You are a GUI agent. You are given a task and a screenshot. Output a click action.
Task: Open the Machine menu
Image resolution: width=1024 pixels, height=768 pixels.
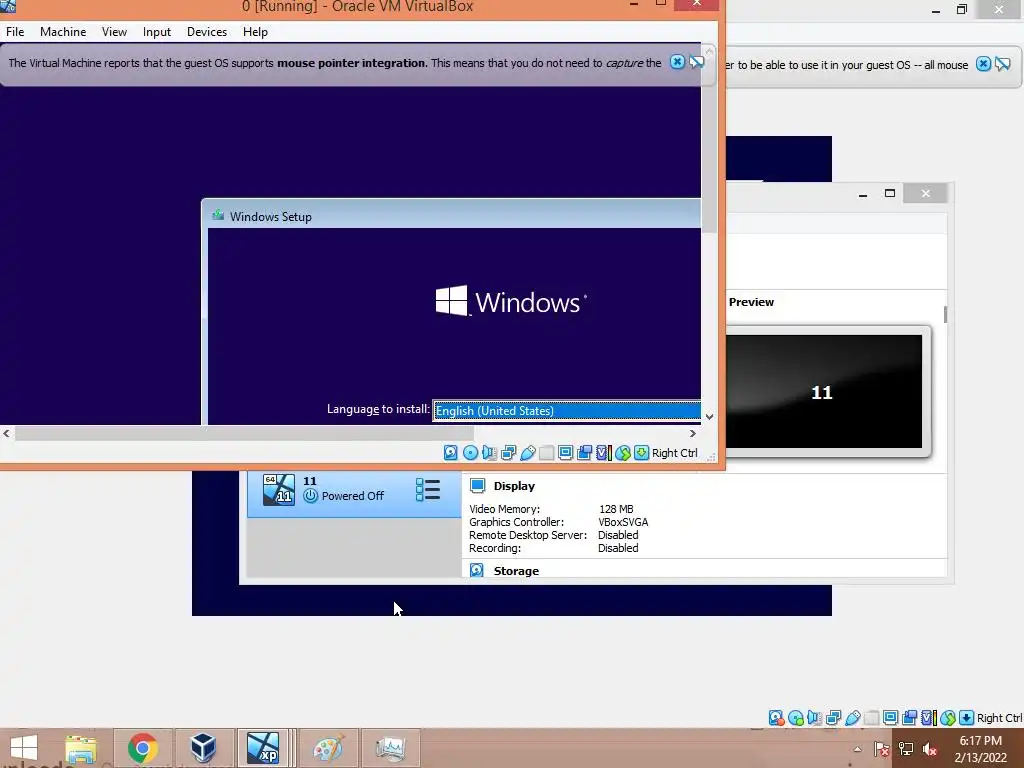[x=63, y=31]
